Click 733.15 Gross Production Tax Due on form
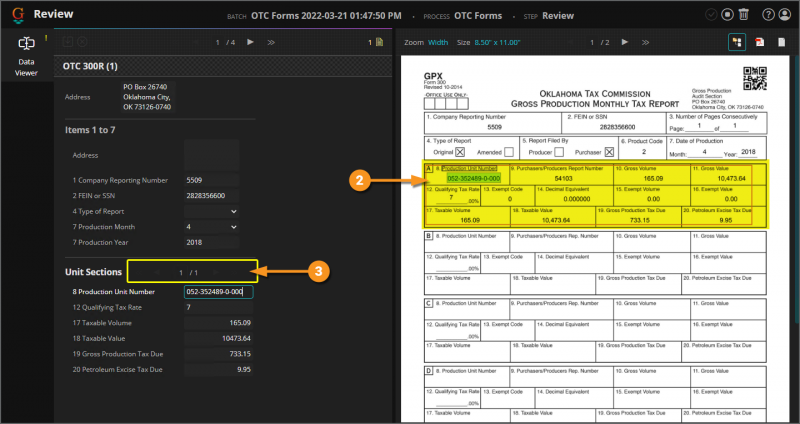 (639, 220)
